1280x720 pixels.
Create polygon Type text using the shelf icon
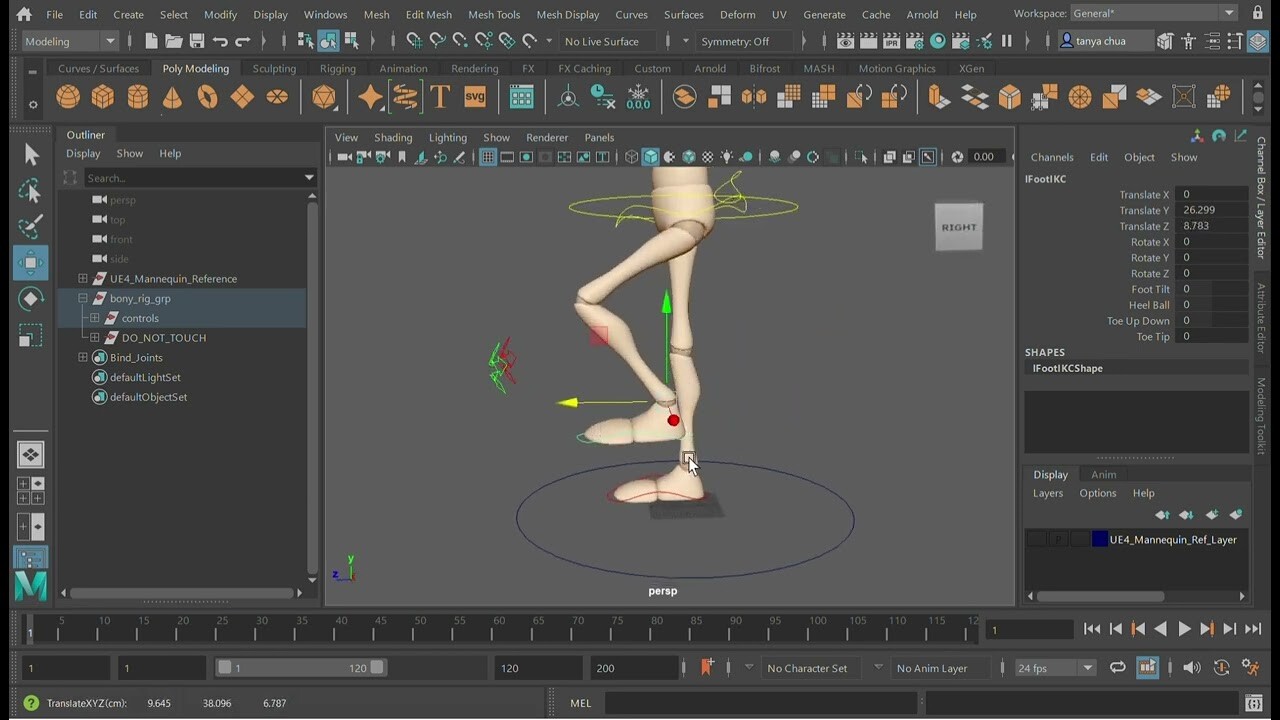(x=440, y=96)
